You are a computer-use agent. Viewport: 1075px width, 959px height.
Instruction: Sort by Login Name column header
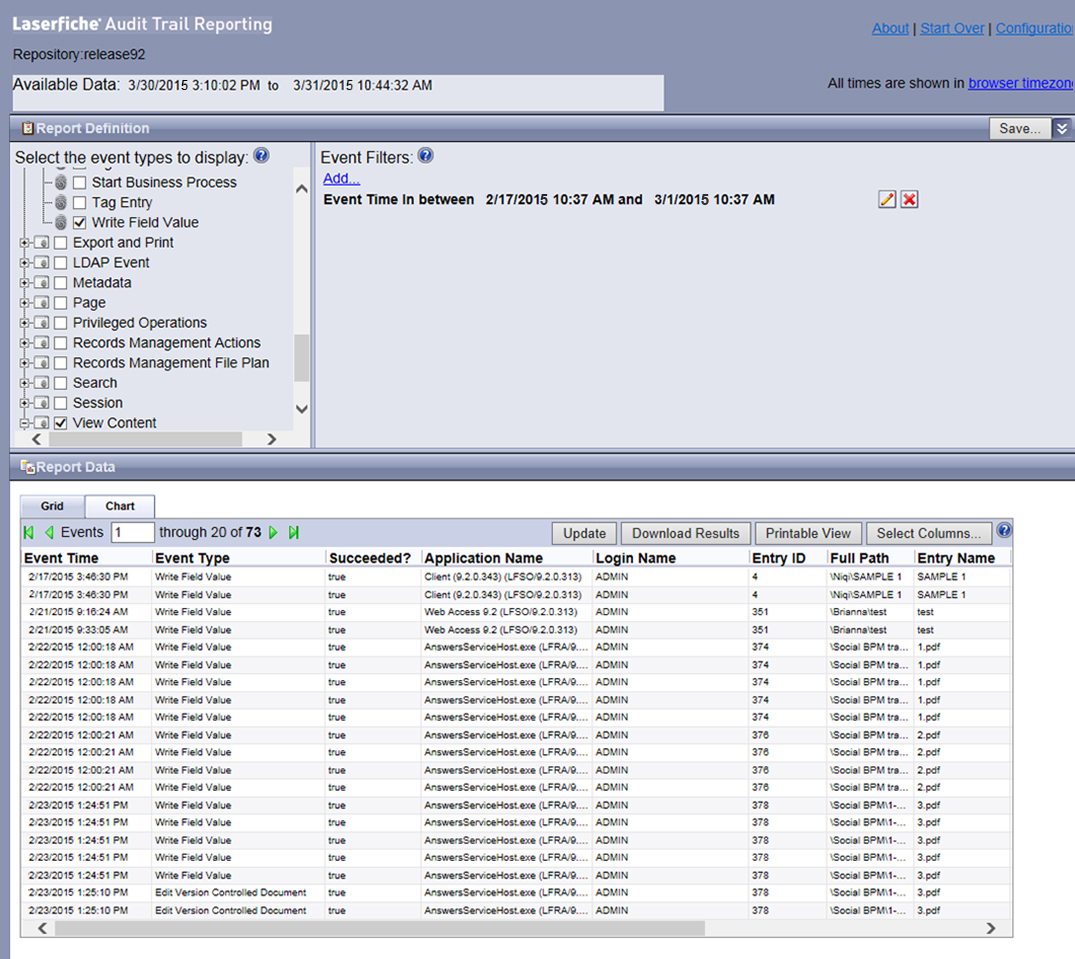point(636,558)
